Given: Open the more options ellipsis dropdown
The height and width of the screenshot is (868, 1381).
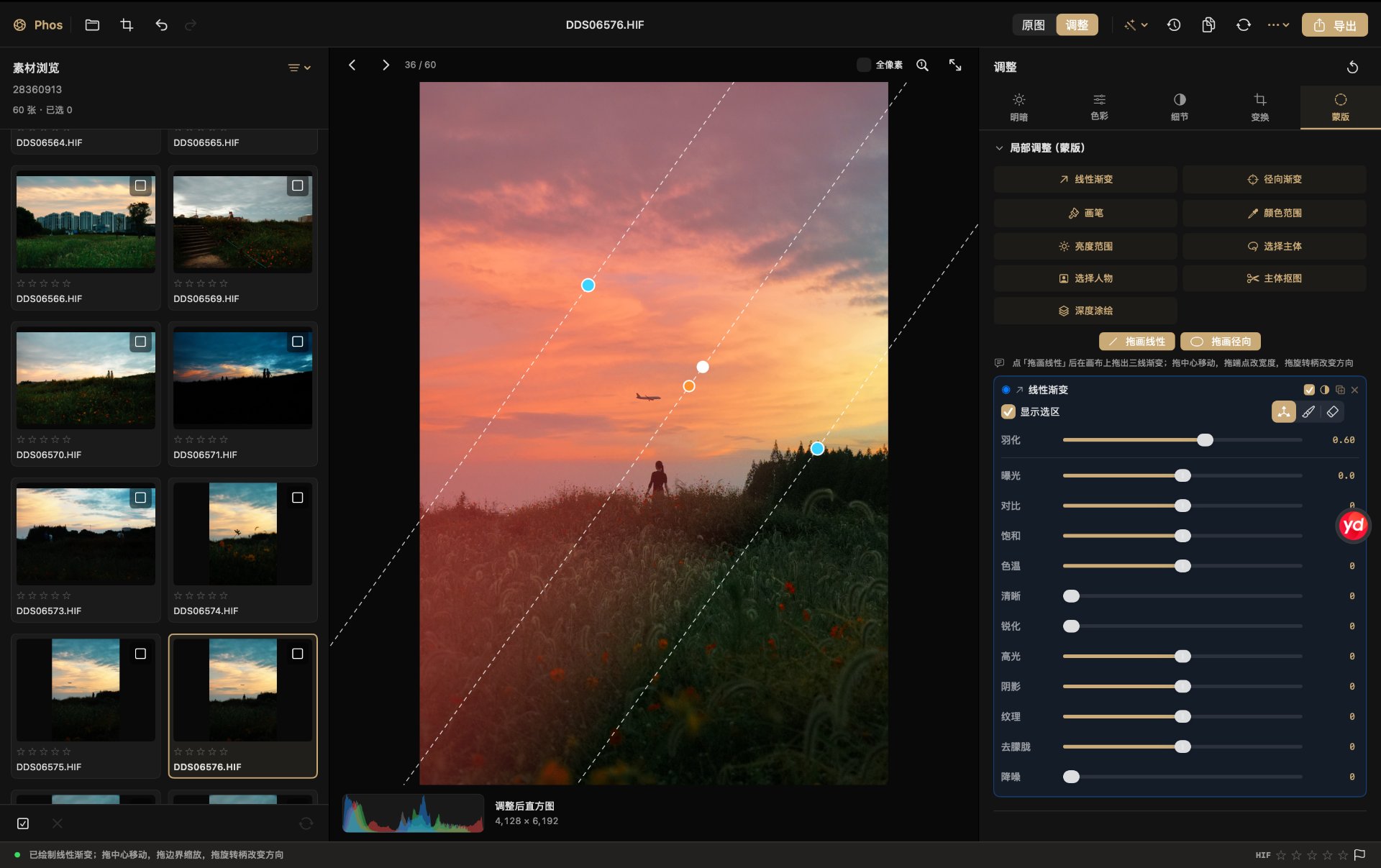Looking at the screenshot, I should (1278, 25).
